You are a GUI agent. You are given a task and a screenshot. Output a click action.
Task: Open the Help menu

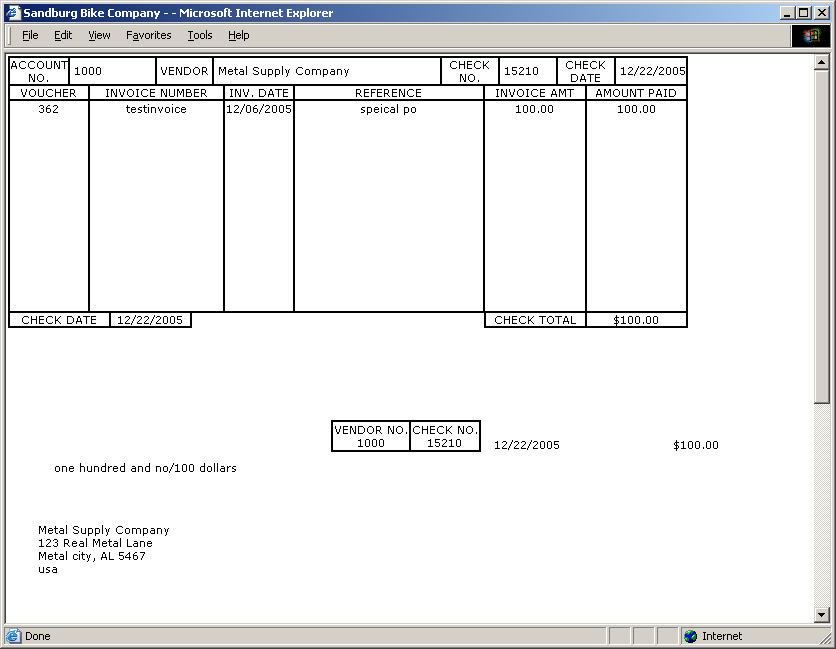[x=238, y=35]
